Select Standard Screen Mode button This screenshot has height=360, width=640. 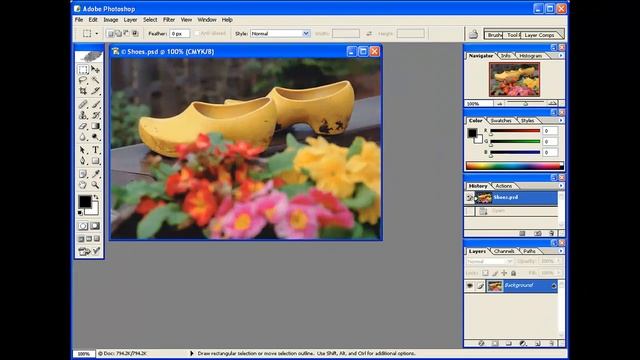[81, 239]
